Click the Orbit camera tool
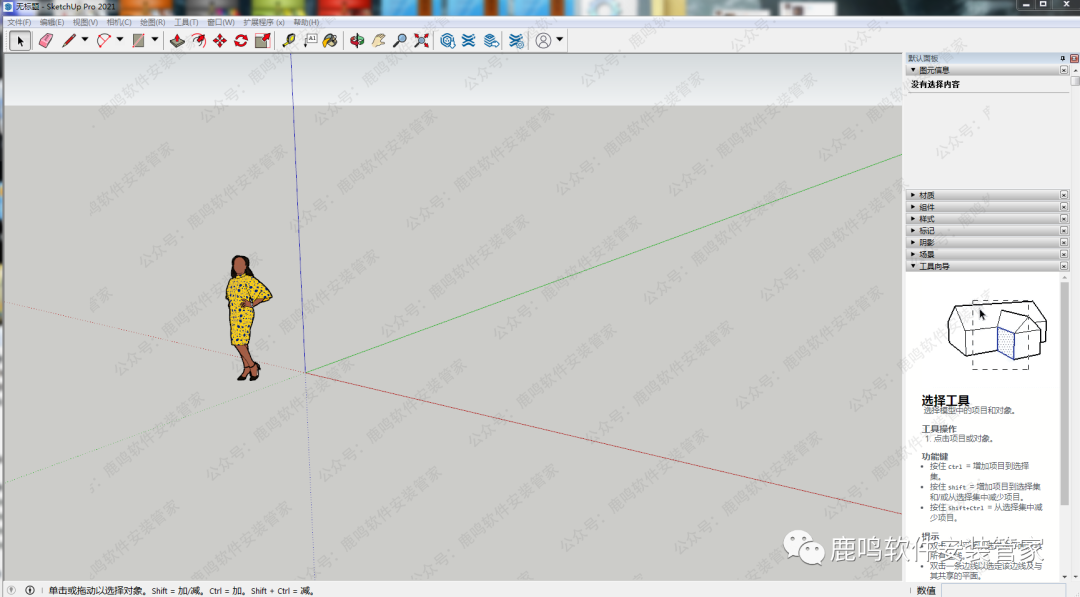Screen dimensions: 1080x597 (357, 41)
